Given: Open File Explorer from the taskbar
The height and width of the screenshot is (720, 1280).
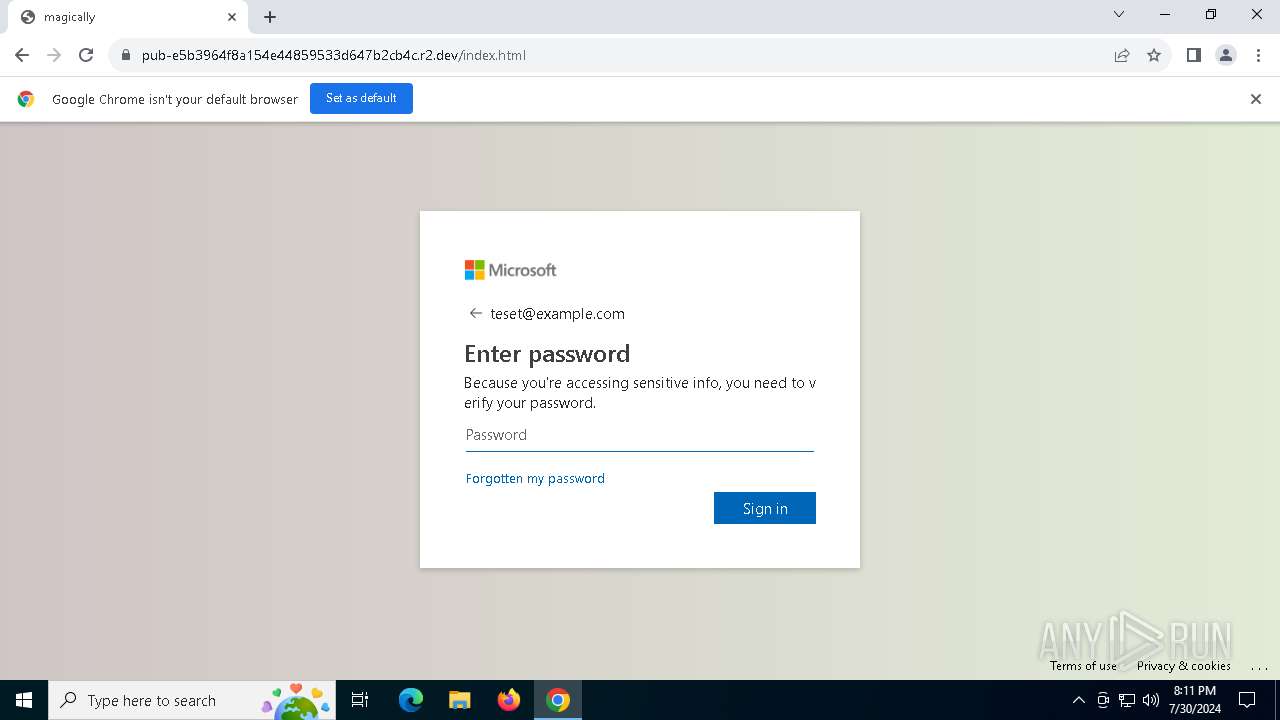Looking at the screenshot, I should click(460, 700).
